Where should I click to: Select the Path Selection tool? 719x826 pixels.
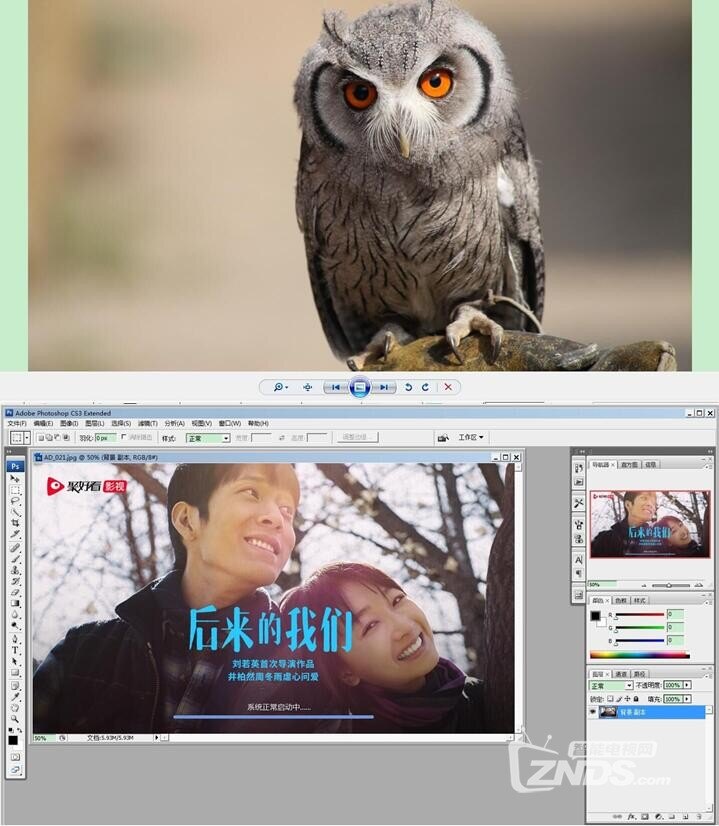tap(15, 661)
